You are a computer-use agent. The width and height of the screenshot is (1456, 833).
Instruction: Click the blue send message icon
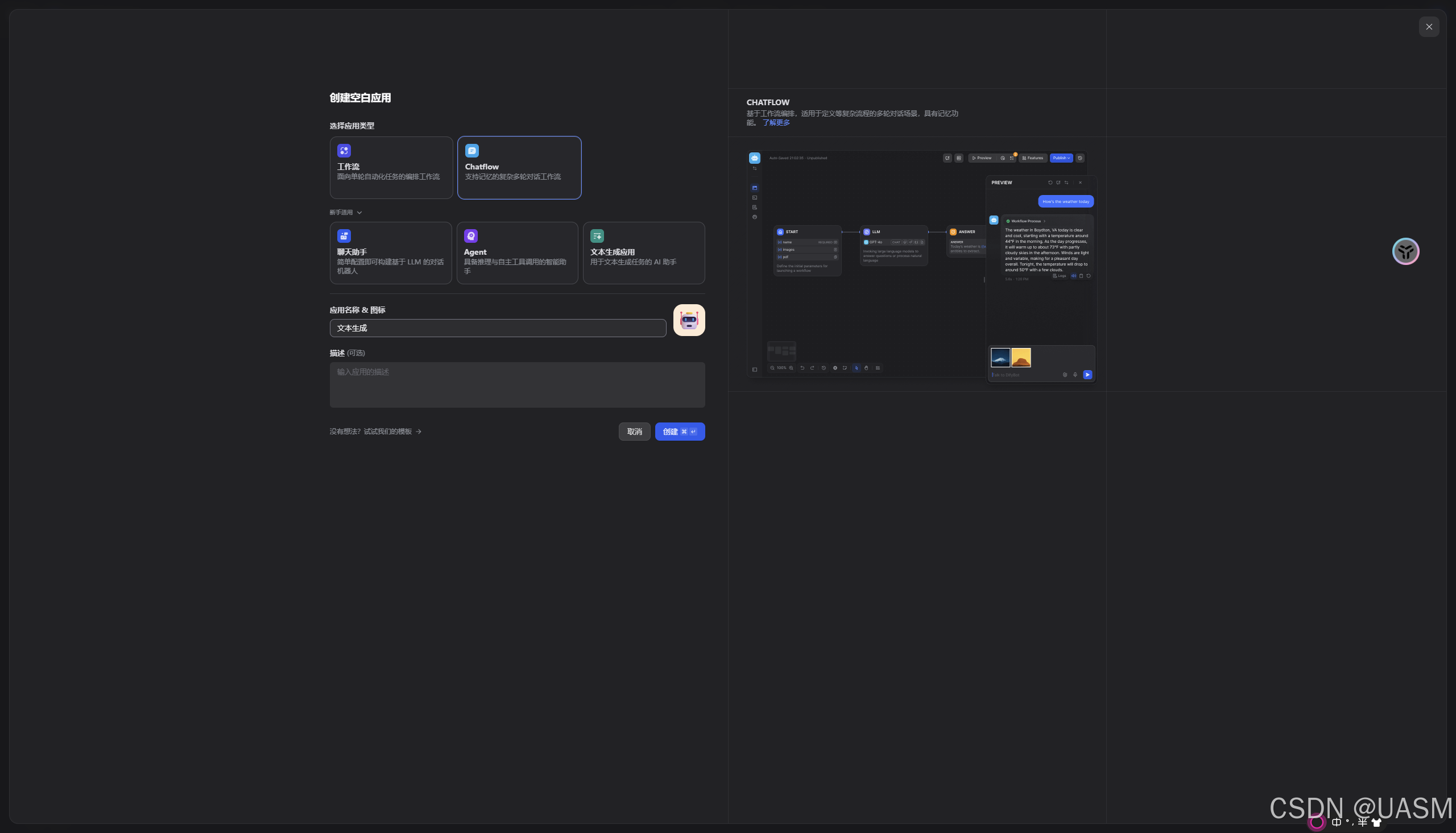(x=1088, y=375)
